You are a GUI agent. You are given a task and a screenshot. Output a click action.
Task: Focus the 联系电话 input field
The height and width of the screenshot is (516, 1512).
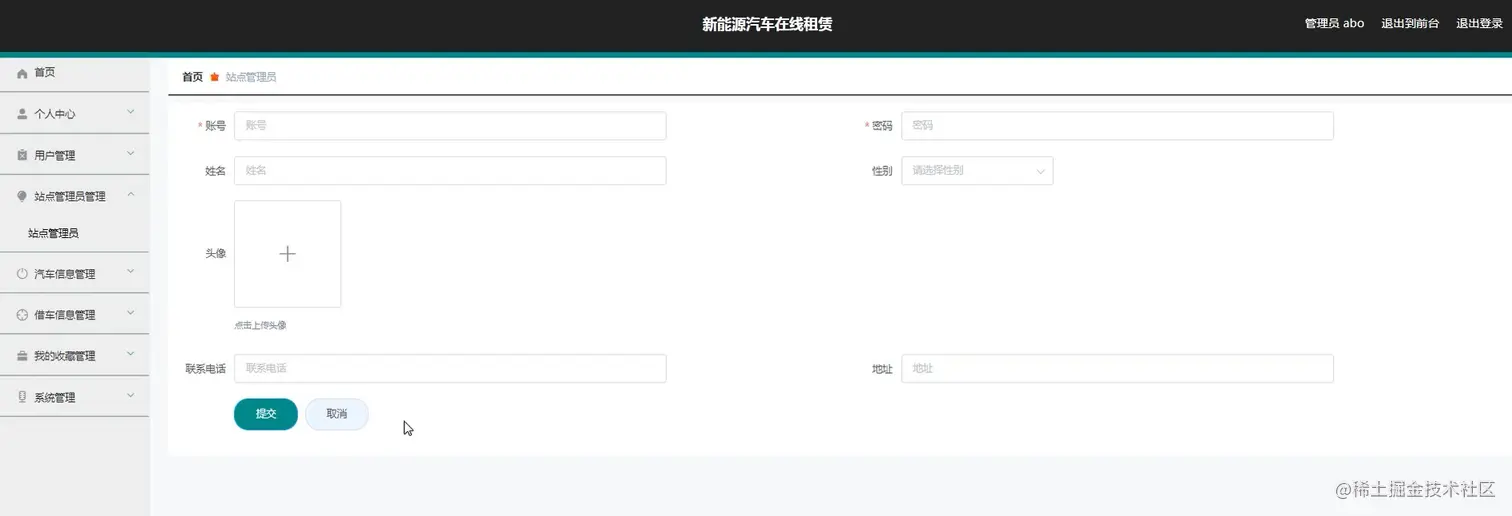tap(450, 369)
